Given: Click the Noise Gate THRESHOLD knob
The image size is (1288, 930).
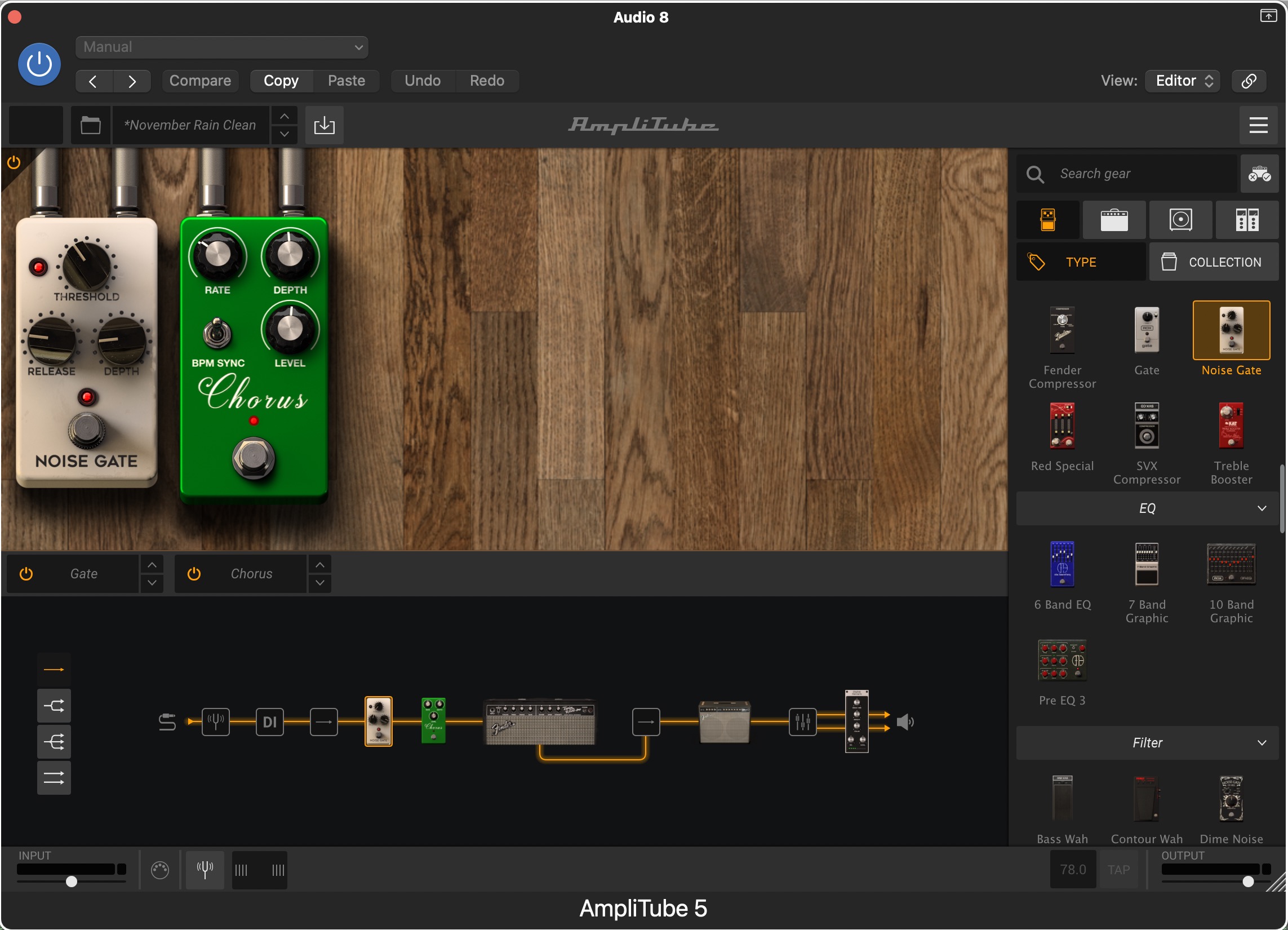Looking at the screenshot, I should [86, 265].
